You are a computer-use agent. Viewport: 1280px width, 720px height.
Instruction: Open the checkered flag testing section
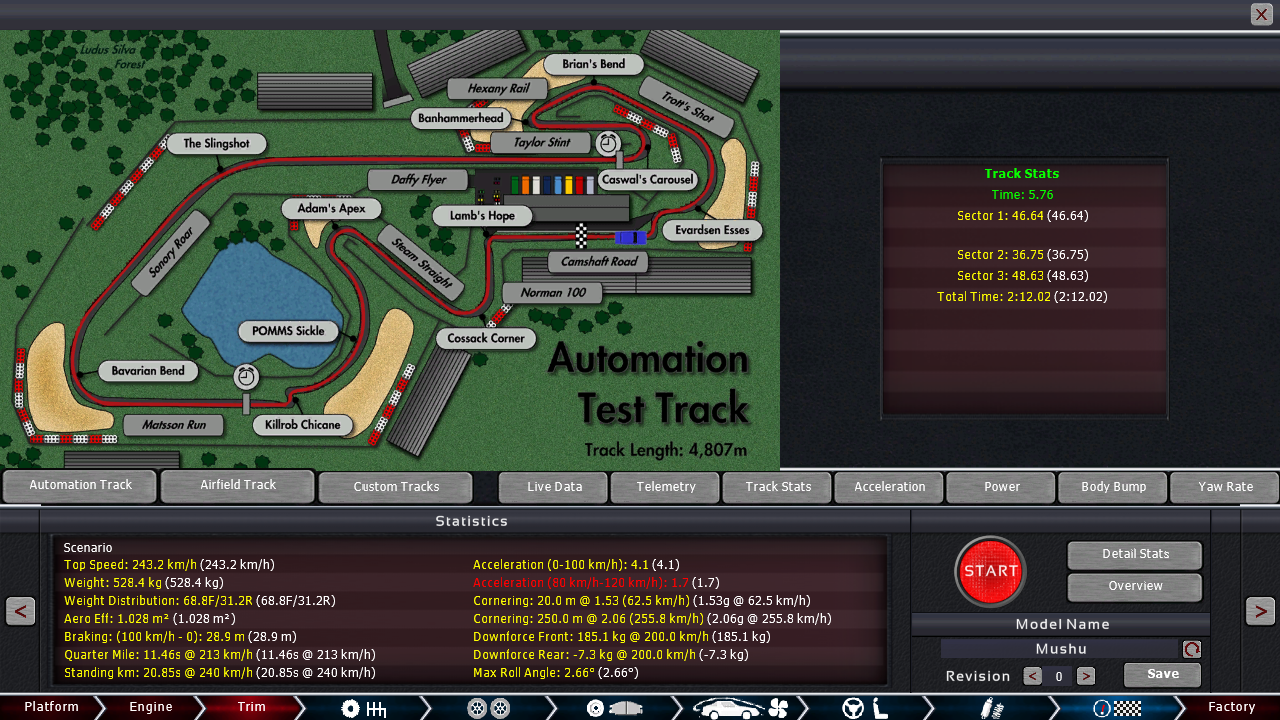1116,708
